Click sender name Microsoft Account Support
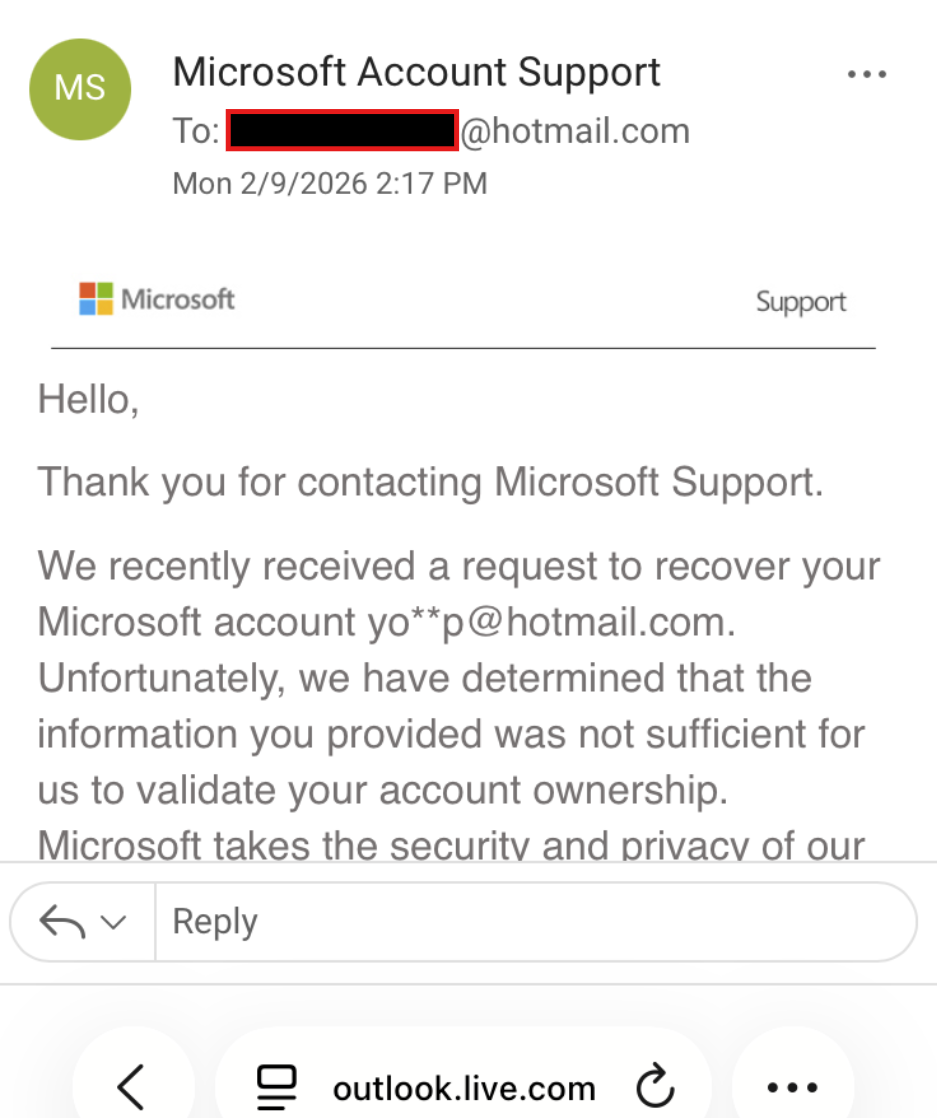This screenshot has height=1118, width=937. coord(416,72)
